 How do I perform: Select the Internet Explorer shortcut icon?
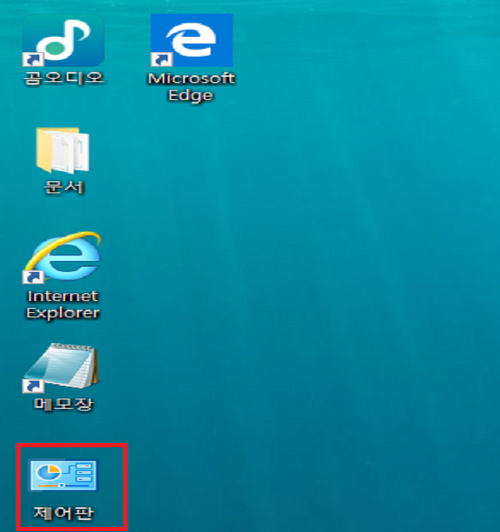[62, 257]
